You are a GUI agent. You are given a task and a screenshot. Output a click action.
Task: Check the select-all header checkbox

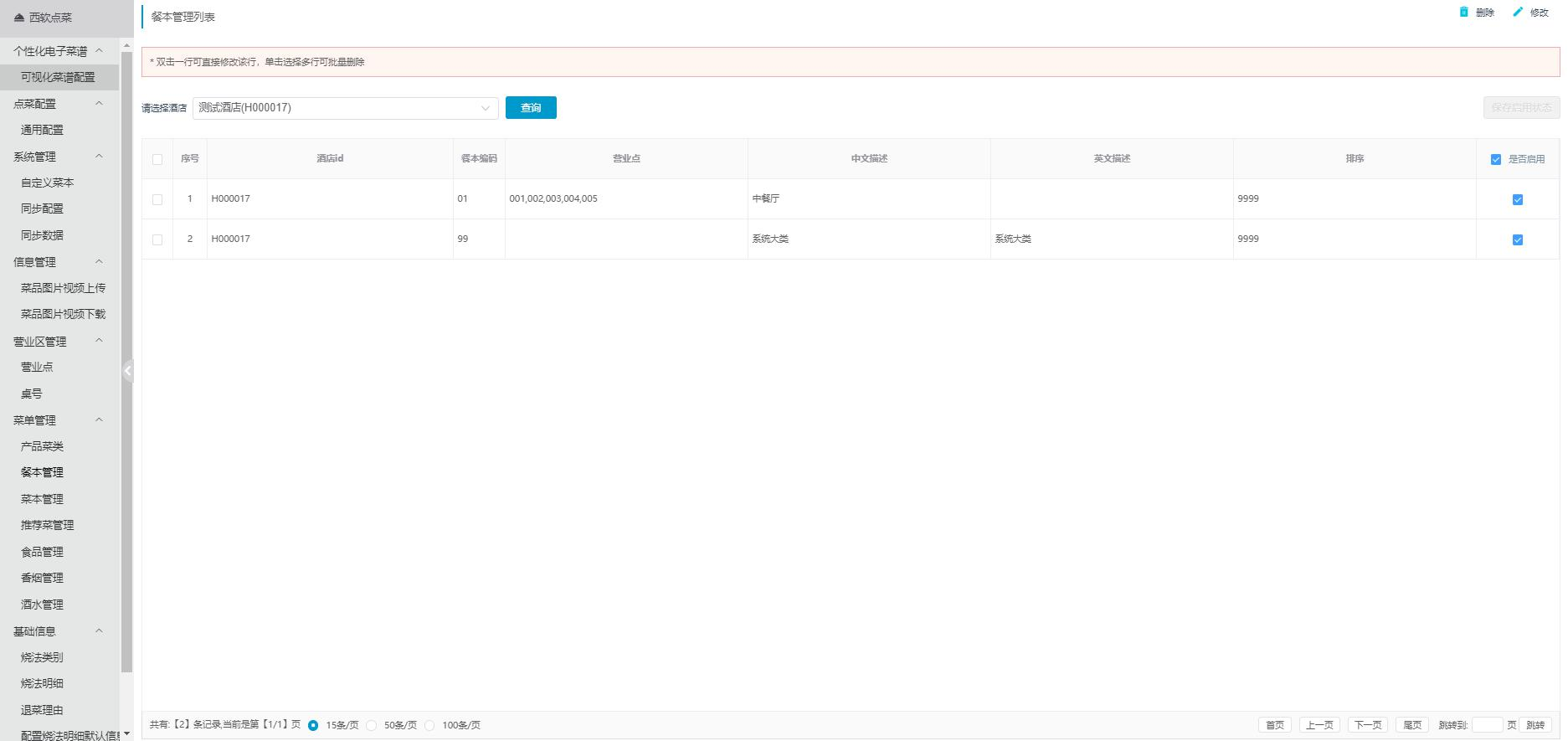(x=157, y=159)
